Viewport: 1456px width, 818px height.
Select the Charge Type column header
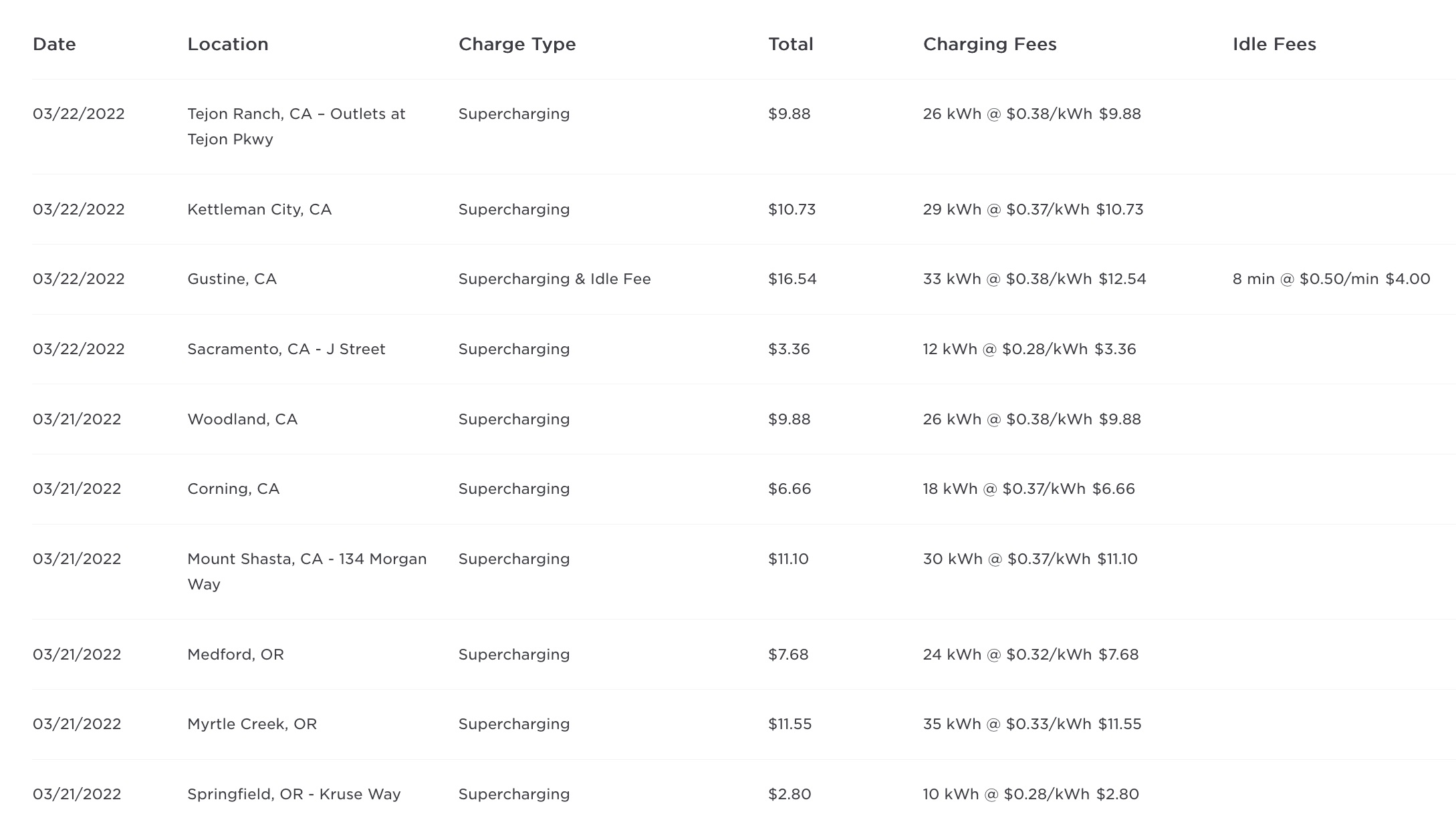pyautogui.click(x=517, y=44)
